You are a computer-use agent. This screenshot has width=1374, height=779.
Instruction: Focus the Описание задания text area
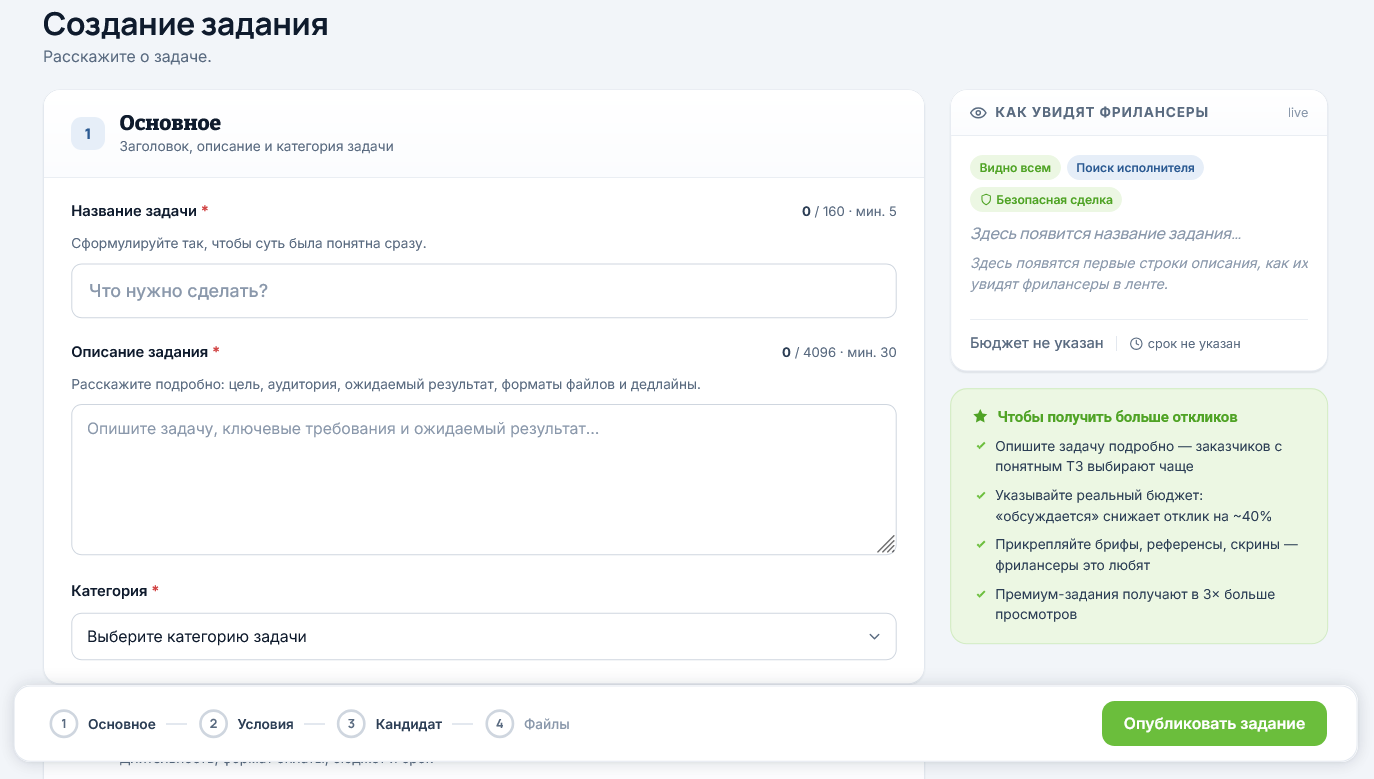click(x=484, y=479)
